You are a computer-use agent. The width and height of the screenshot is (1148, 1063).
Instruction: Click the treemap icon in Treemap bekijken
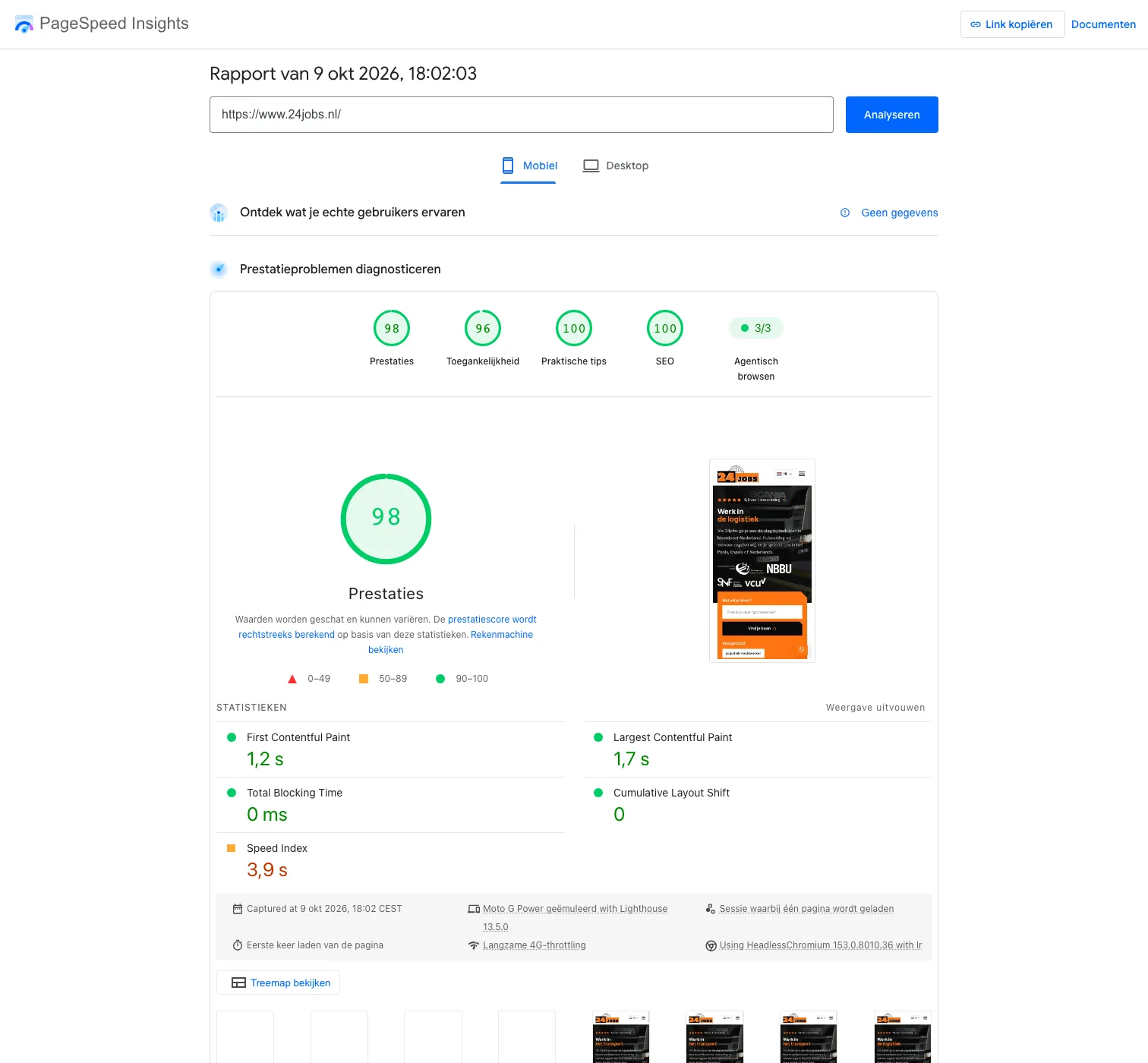tap(238, 983)
